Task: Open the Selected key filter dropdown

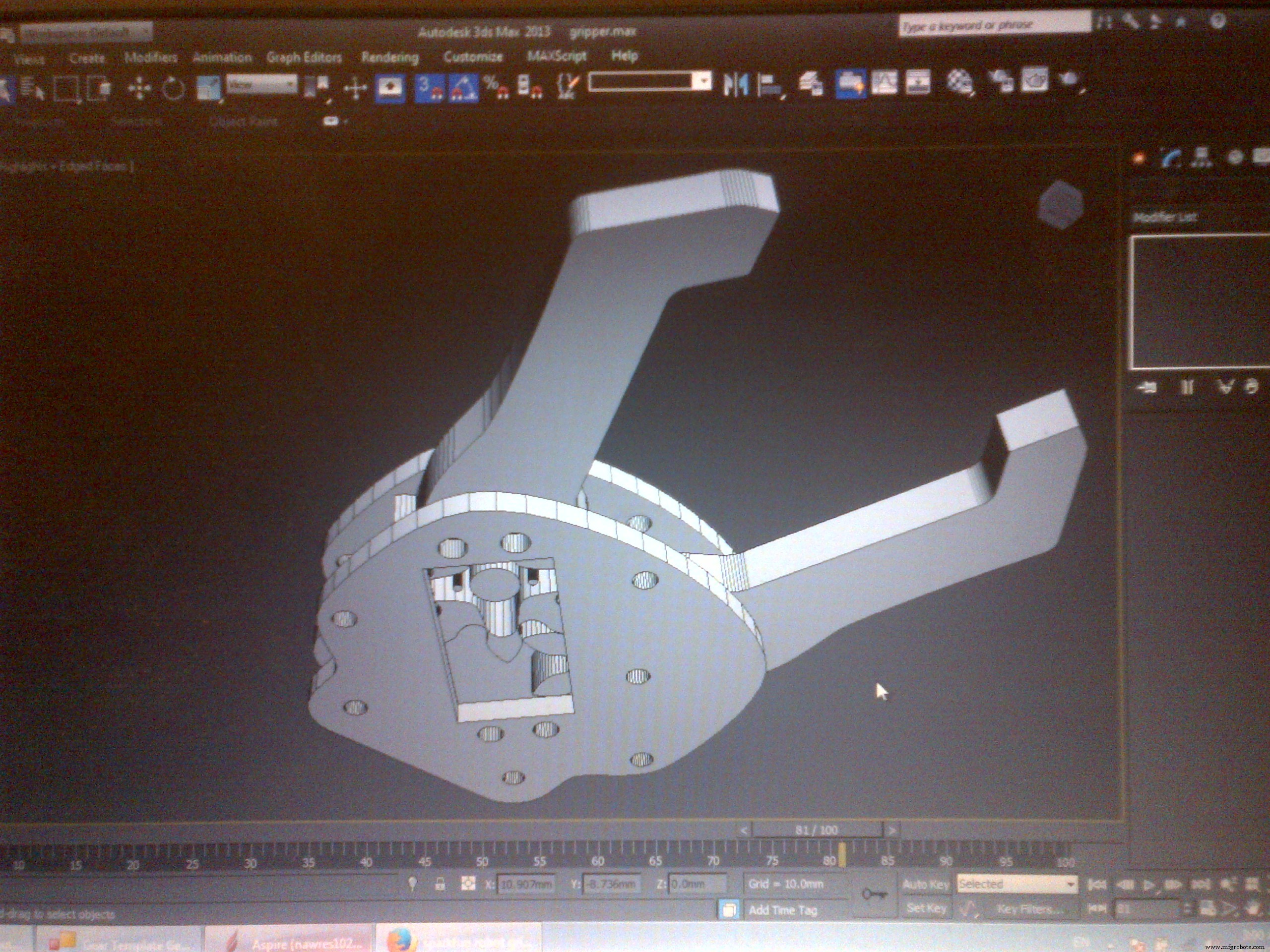Action: point(1017,884)
